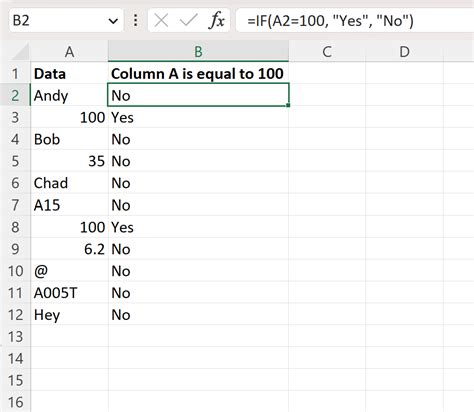
Task: Select the 'Data' header cell
Action: point(69,73)
